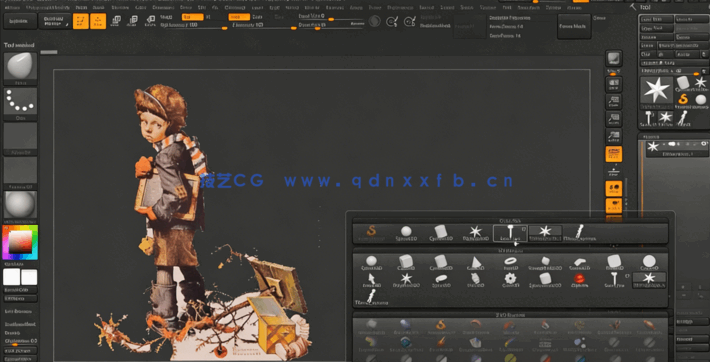Select the Ring3D torus primitive in the popup
710x362 pixels.
point(510,263)
